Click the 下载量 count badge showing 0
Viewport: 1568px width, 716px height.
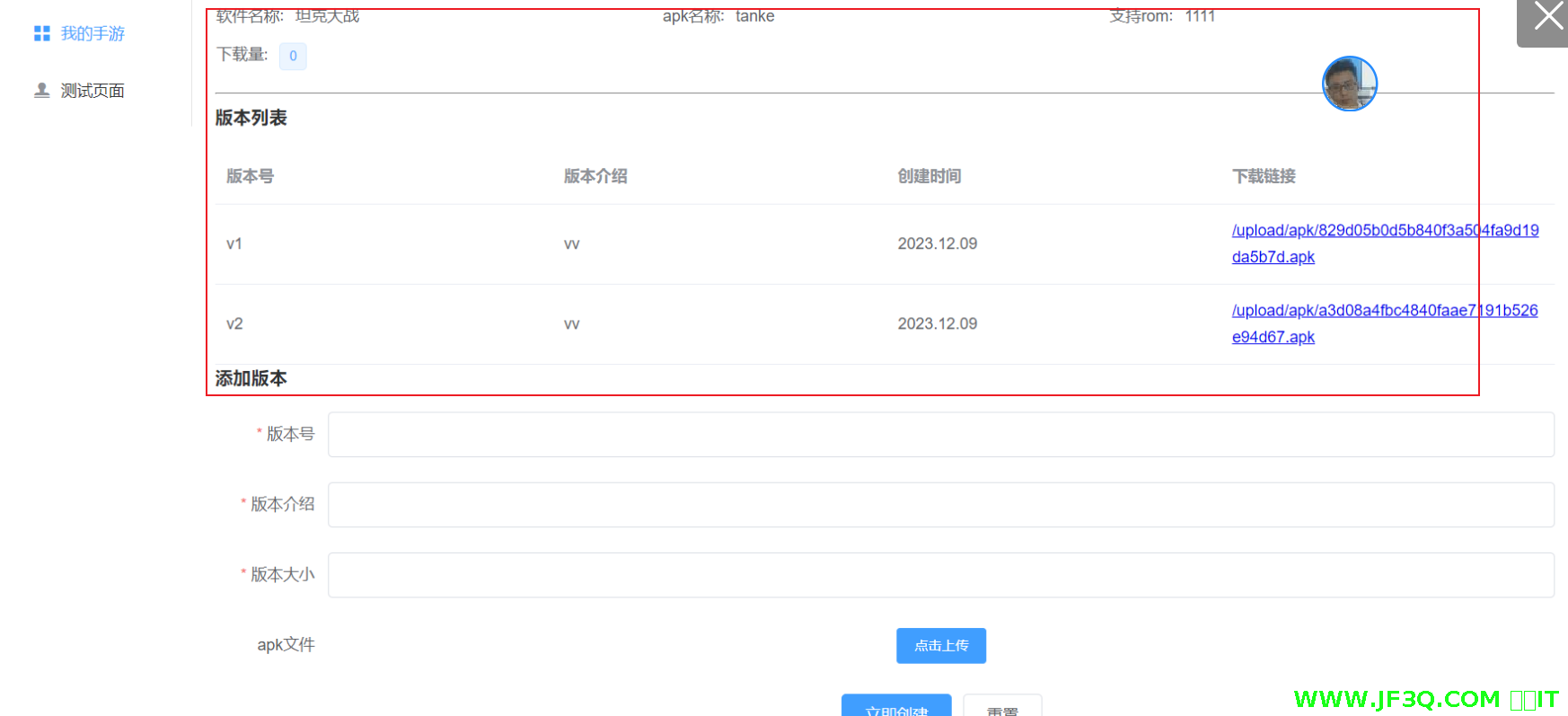(293, 56)
